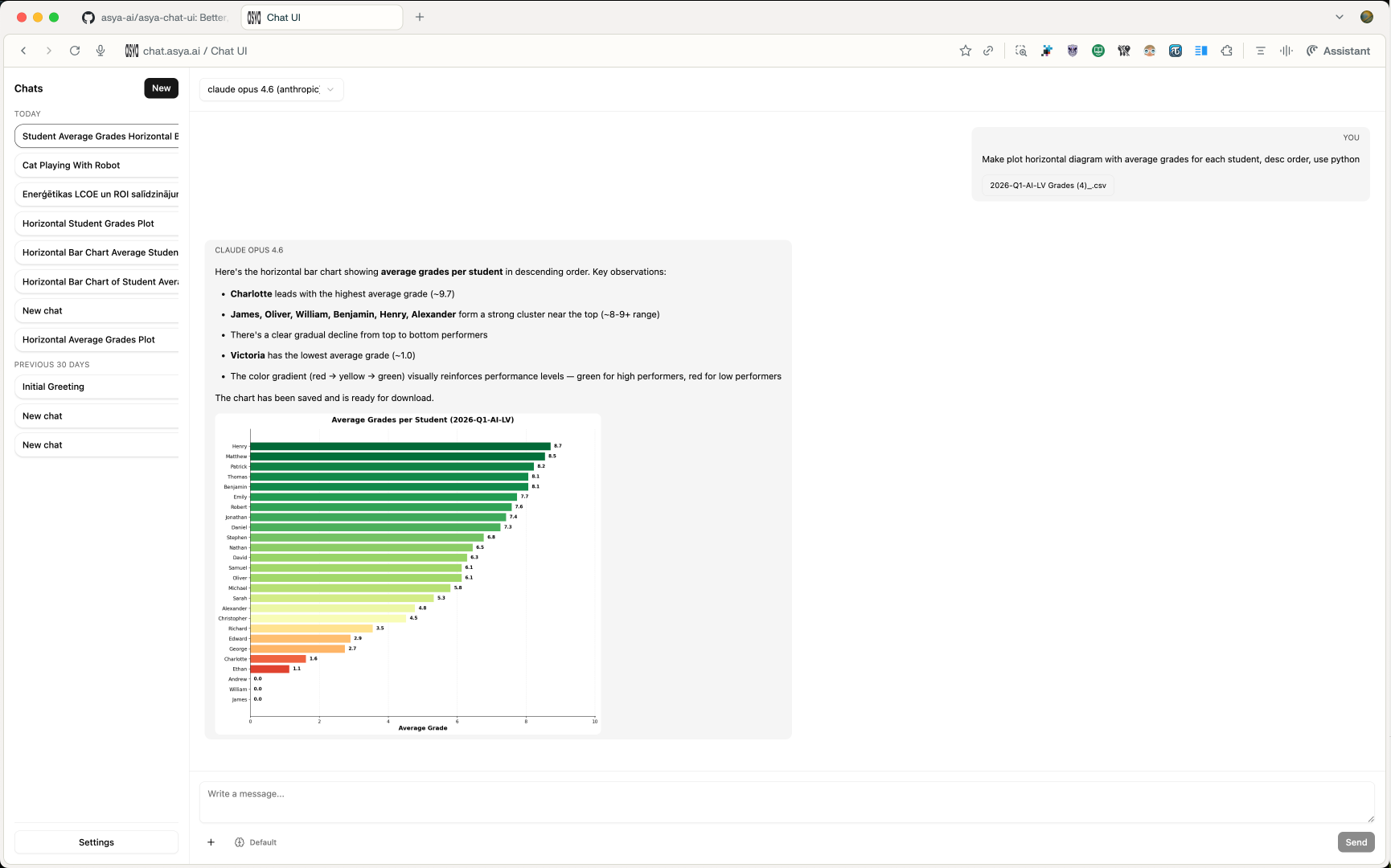Open the Cat Playing With Robot chat

[96, 166]
